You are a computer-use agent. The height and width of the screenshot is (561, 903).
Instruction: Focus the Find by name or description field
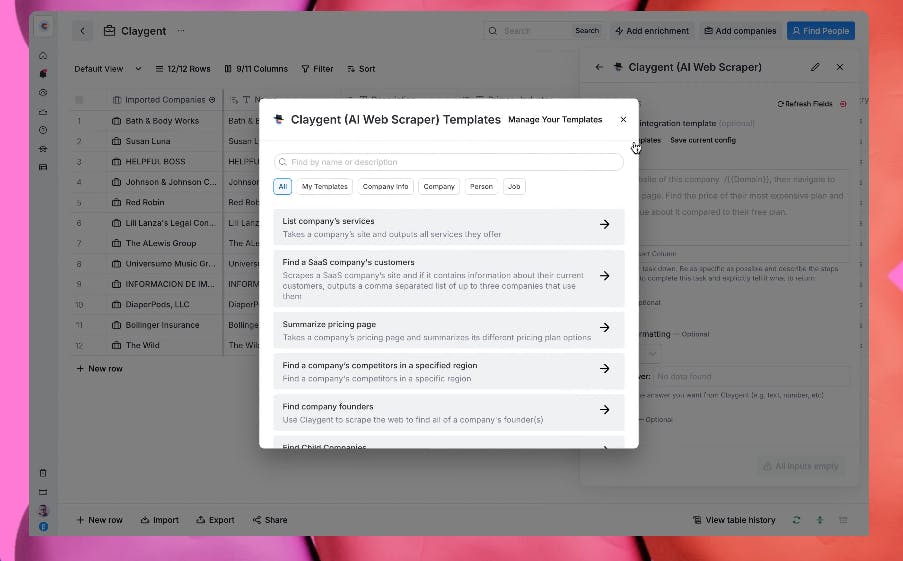(x=449, y=162)
